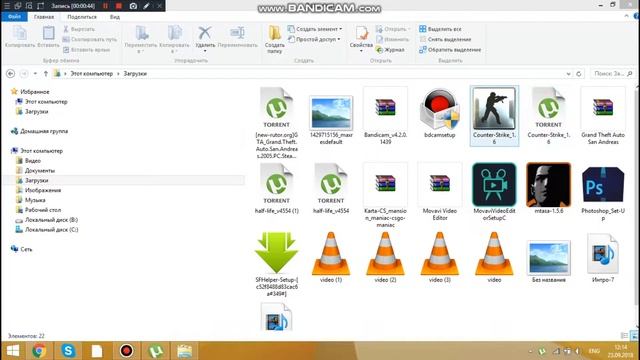640x360 pixels.
Task: Refresh the folder view
Action: (x=579, y=74)
